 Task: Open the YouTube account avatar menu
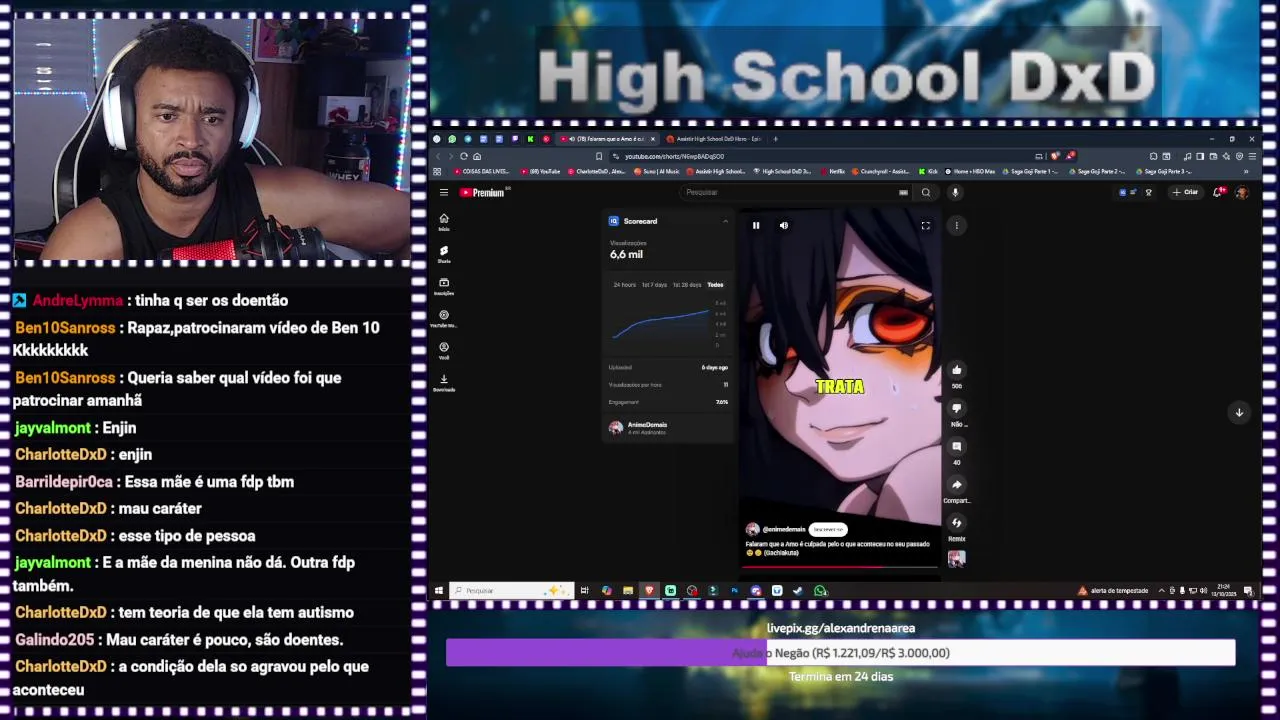[x=1242, y=192]
